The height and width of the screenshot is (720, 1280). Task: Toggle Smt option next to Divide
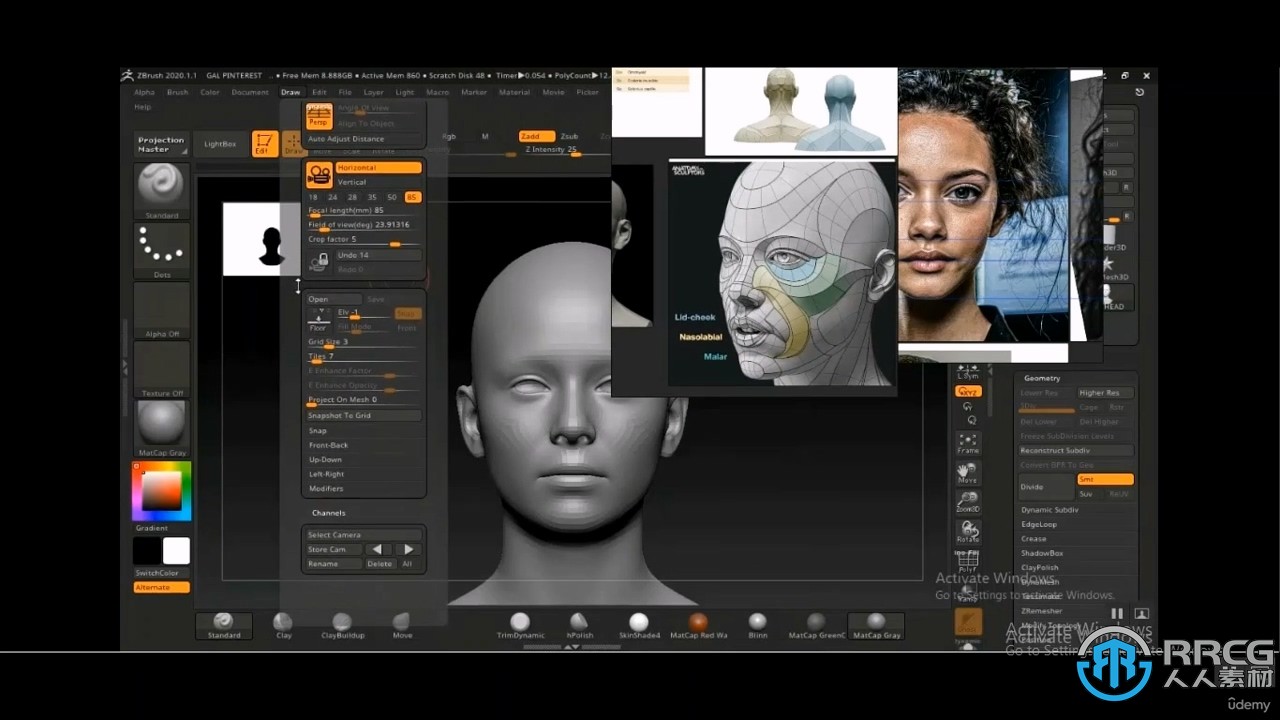(1105, 480)
